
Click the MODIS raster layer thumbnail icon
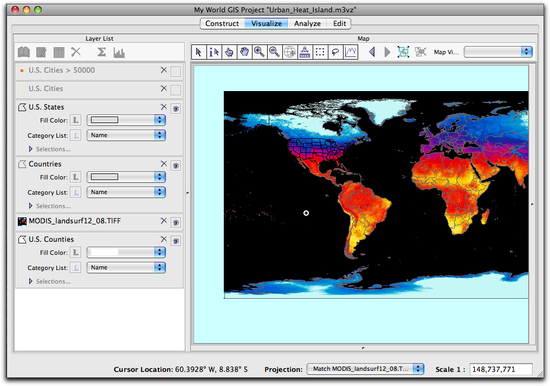tap(22, 221)
